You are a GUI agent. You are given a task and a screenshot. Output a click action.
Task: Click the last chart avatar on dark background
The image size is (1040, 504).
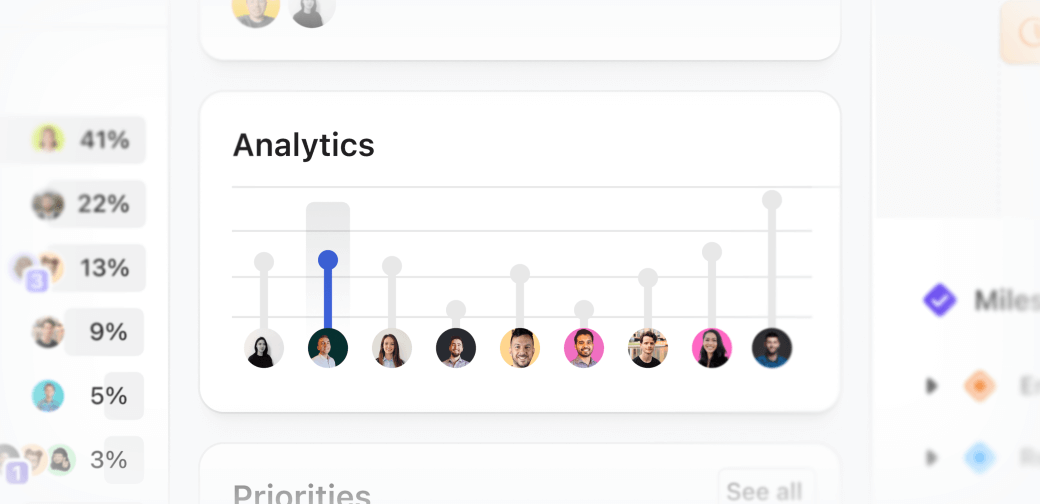pos(772,348)
